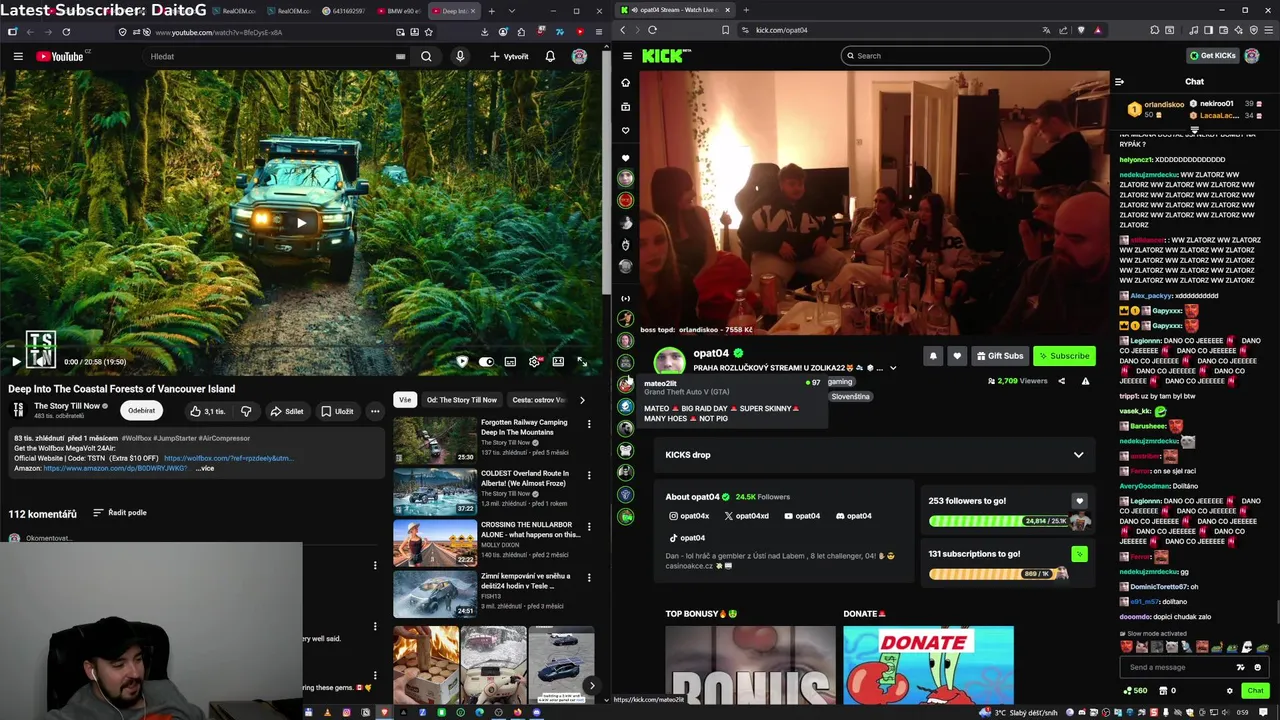This screenshot has width=1280, height=720.
Task: Open YouTube notifications bell
Action: [550, 56]
